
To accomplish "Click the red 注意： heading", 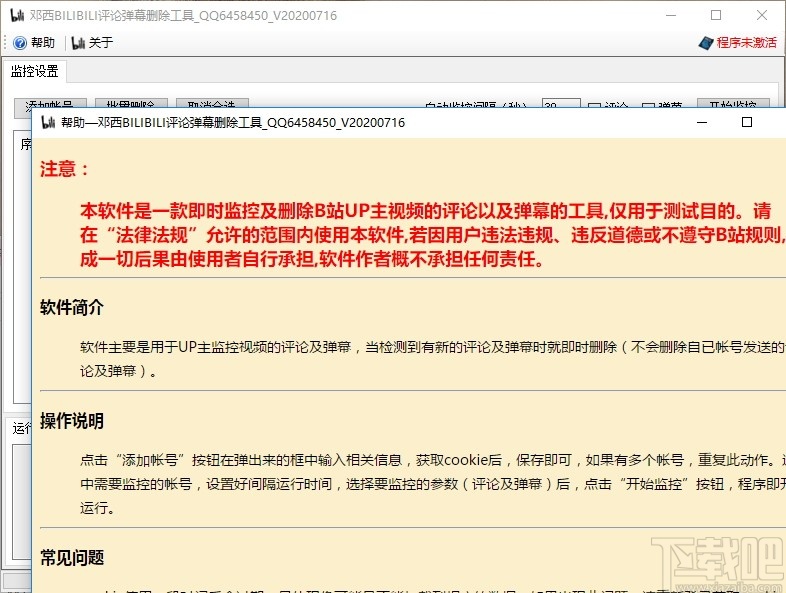I will pos(64,169).
